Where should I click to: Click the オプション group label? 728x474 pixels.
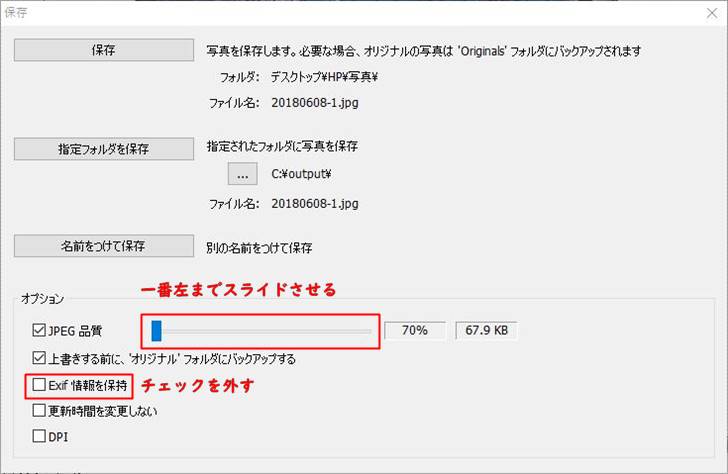point(41,299)
